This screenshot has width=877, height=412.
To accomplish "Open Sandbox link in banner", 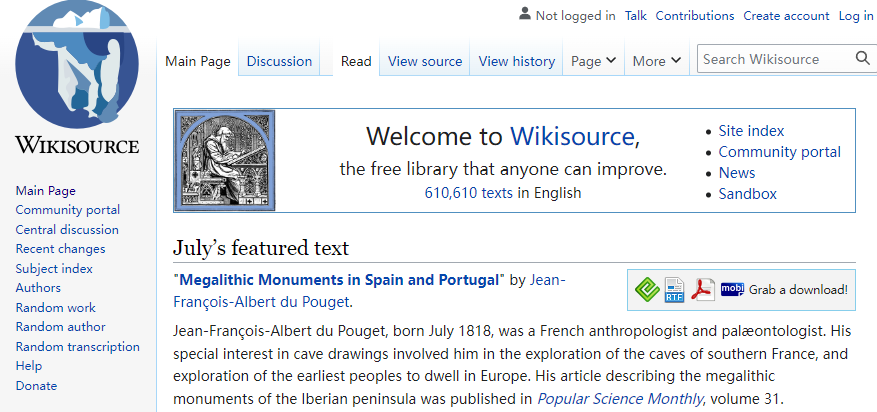I will tap(747, 194).
